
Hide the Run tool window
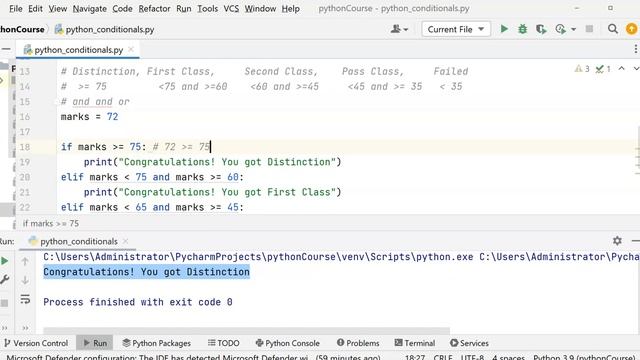coord(635,241)
